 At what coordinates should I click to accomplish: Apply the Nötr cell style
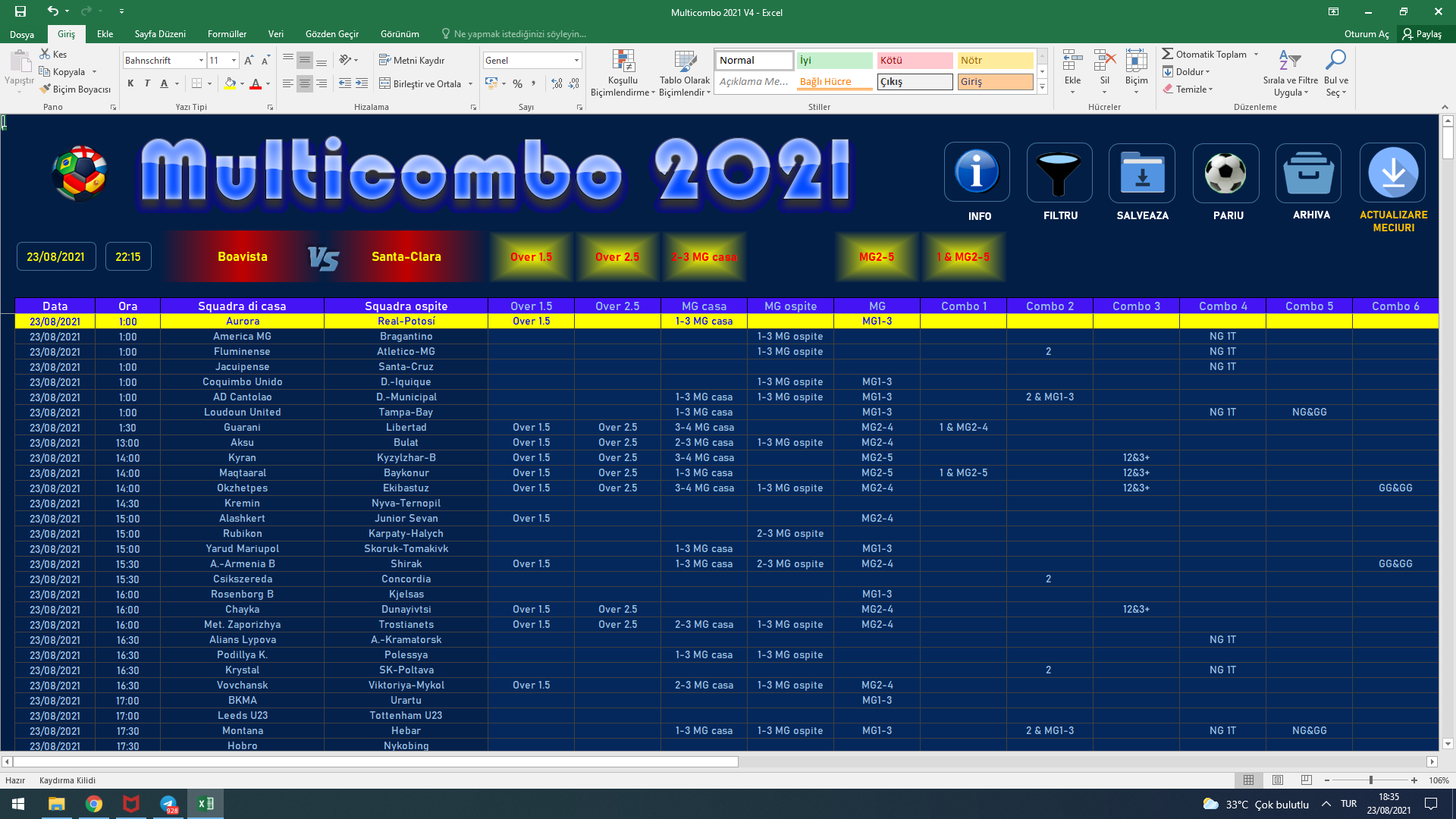click(x=995, y=61)
